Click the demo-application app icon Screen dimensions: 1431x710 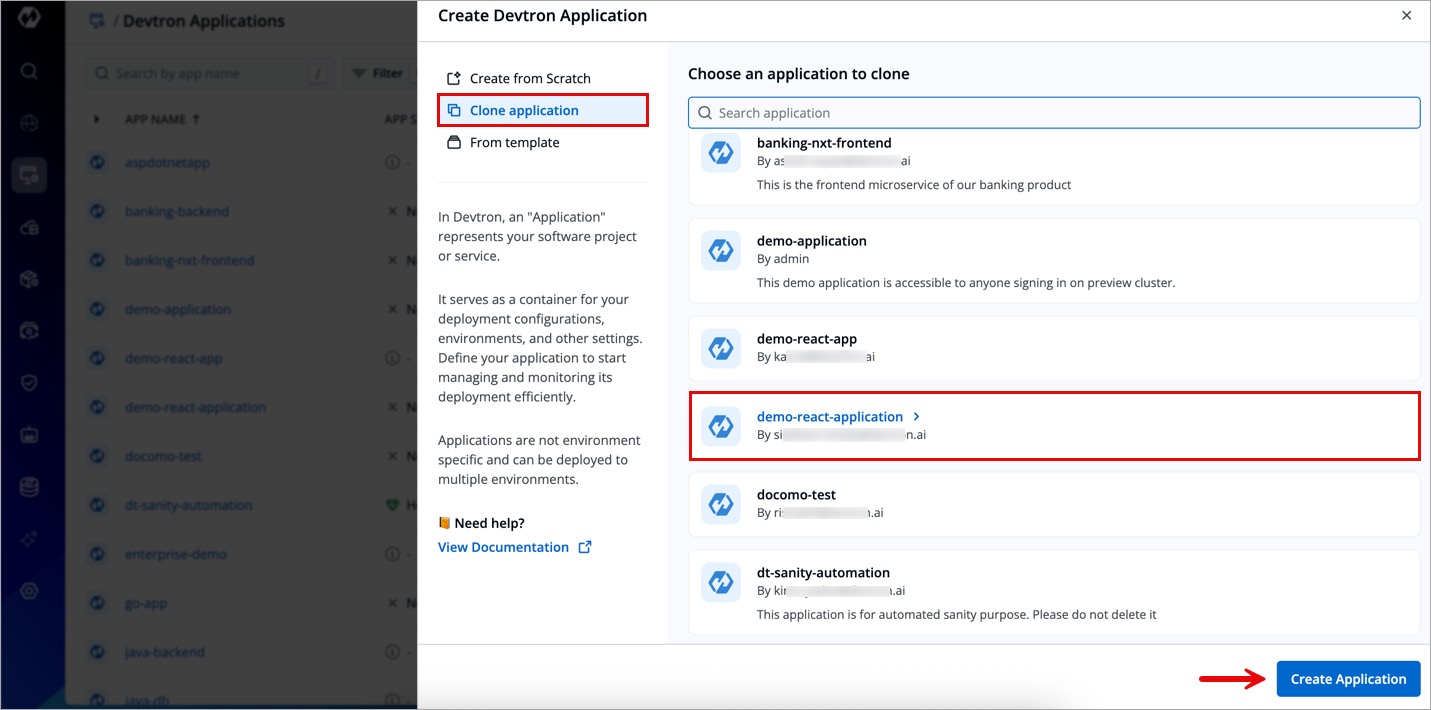pyautogui.click(x=721, y=251)
